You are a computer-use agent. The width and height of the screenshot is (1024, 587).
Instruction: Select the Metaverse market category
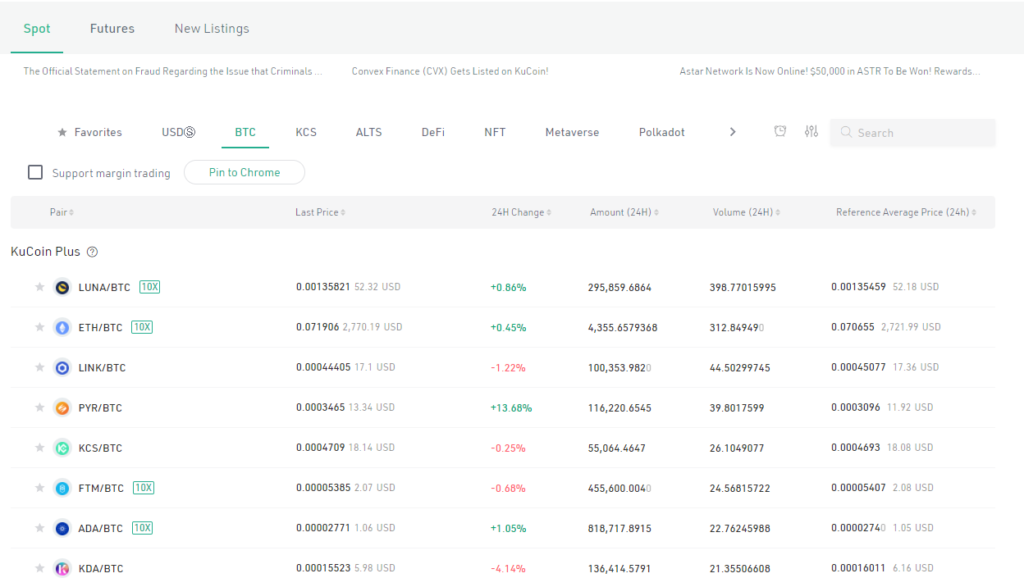click(571, 131)
